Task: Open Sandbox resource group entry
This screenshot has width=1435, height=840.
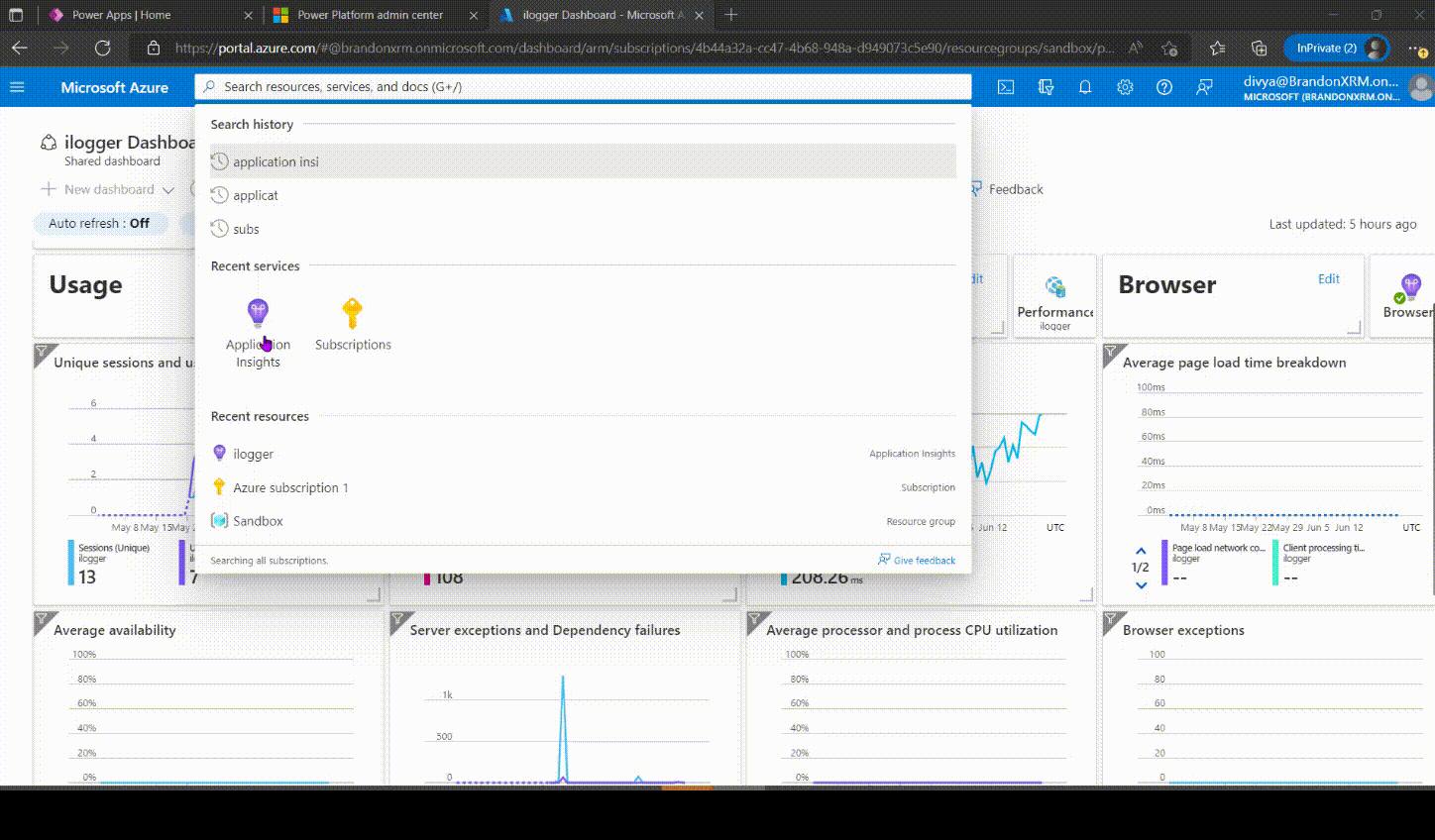Action: tap(258, 521)
